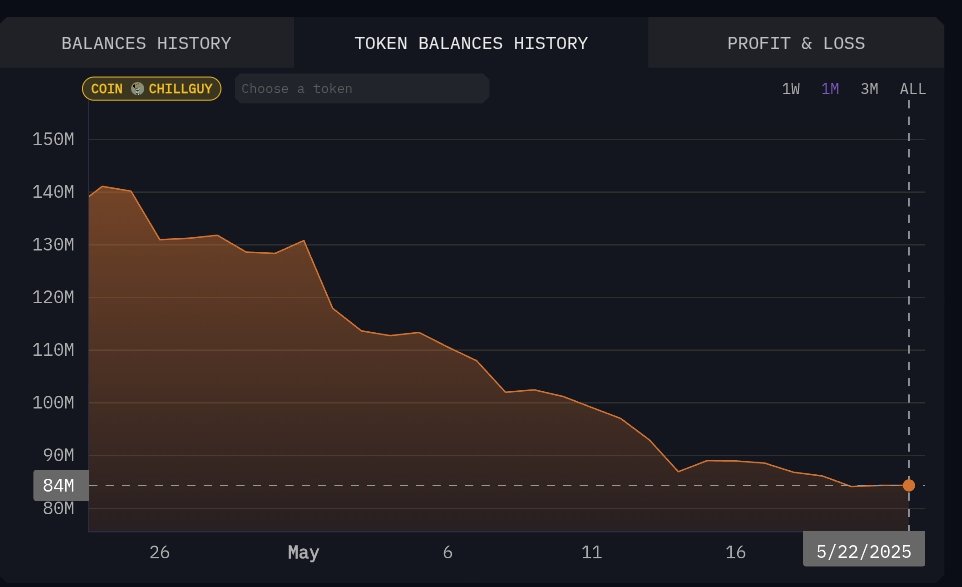
Task: Click the 6 date axis label
Action: (448, 552)
